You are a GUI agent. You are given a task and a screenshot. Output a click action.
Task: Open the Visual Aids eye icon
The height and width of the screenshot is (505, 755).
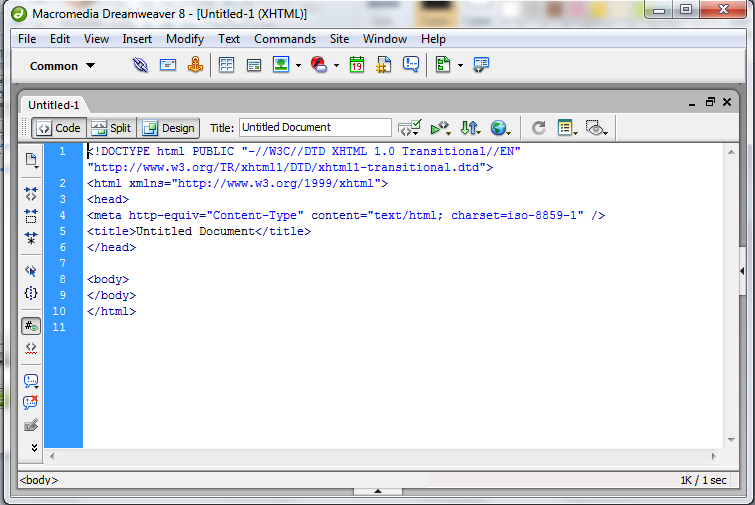click(596, 128)
